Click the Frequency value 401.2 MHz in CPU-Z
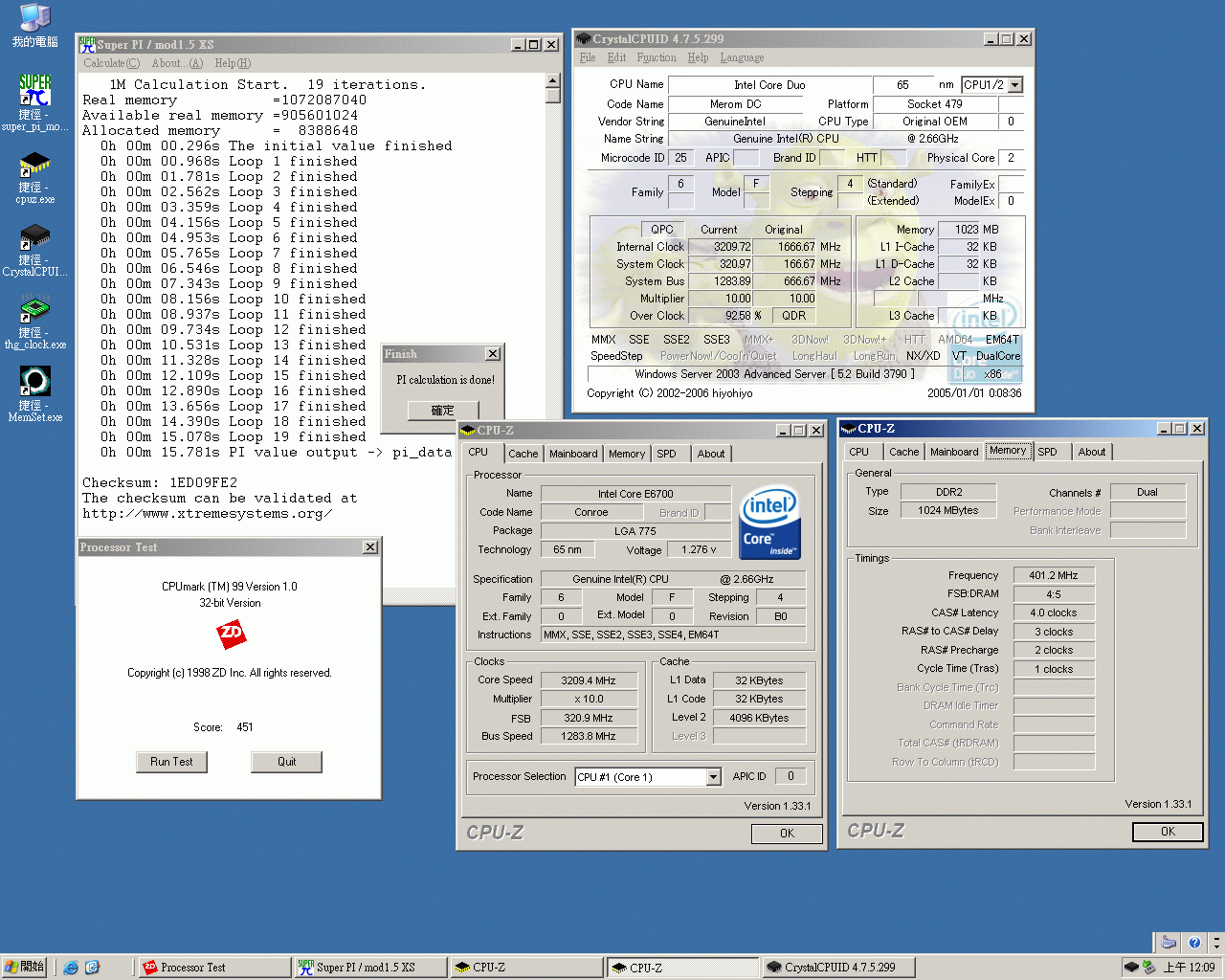The height and width of the screenshot is (980, 1225). coord(1053,575)
